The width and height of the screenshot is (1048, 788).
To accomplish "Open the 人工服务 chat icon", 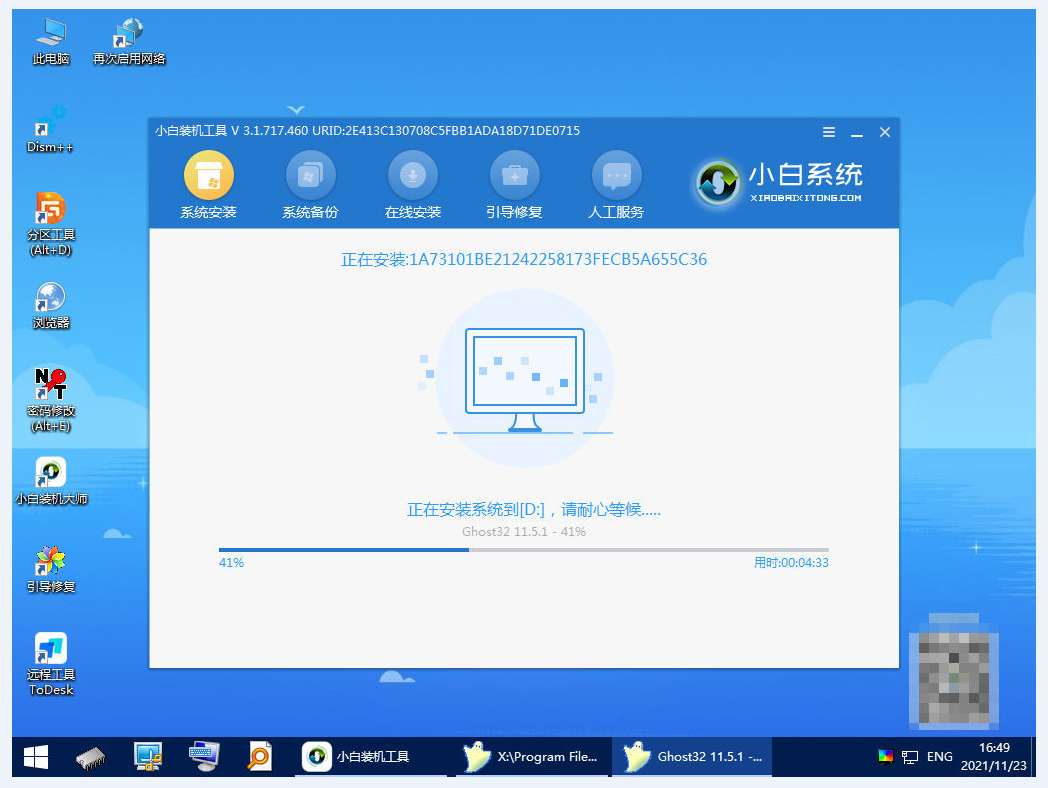I will pyautogui.click(x=616, y=177).
